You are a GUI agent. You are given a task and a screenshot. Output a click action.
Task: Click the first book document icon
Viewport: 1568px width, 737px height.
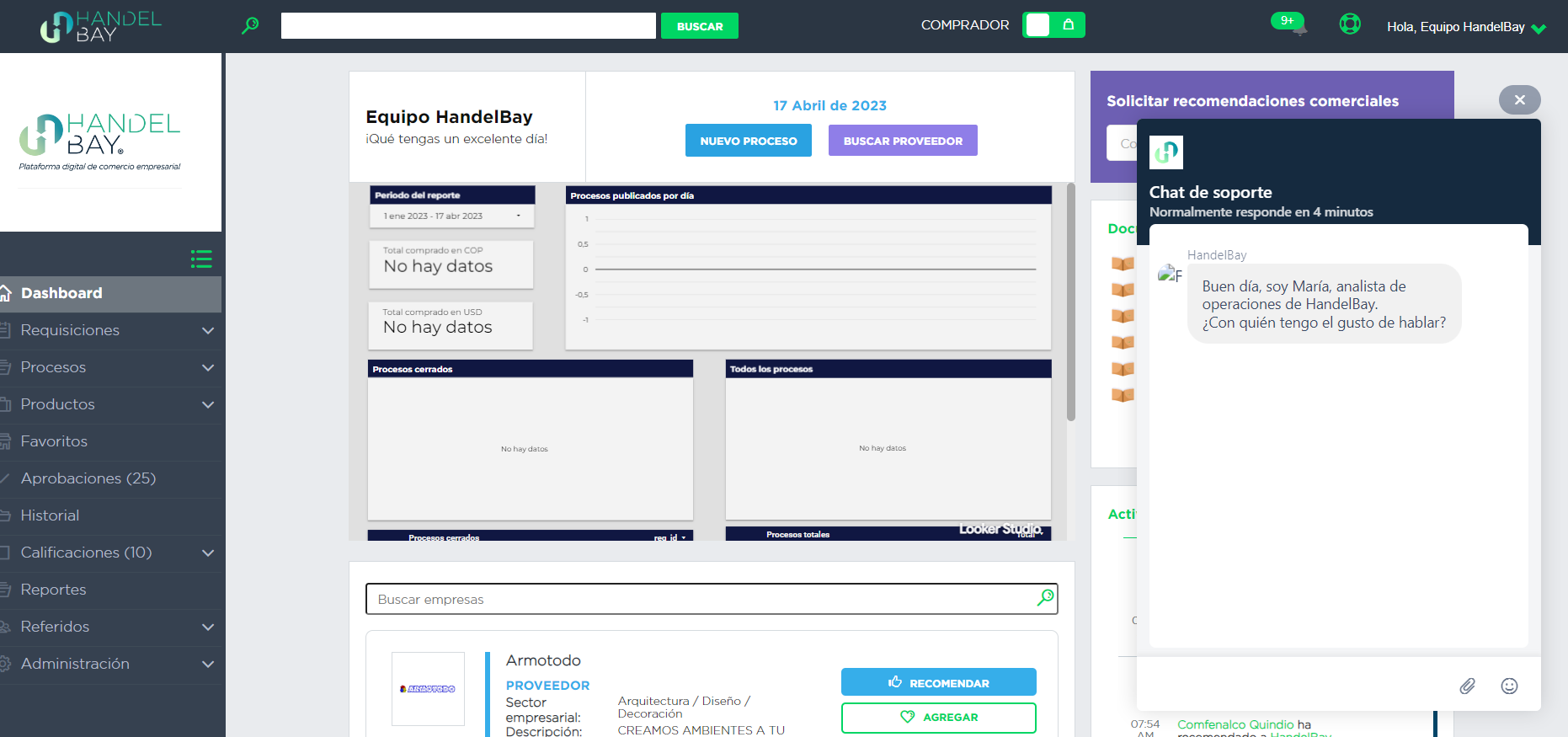pos(1123,264)
